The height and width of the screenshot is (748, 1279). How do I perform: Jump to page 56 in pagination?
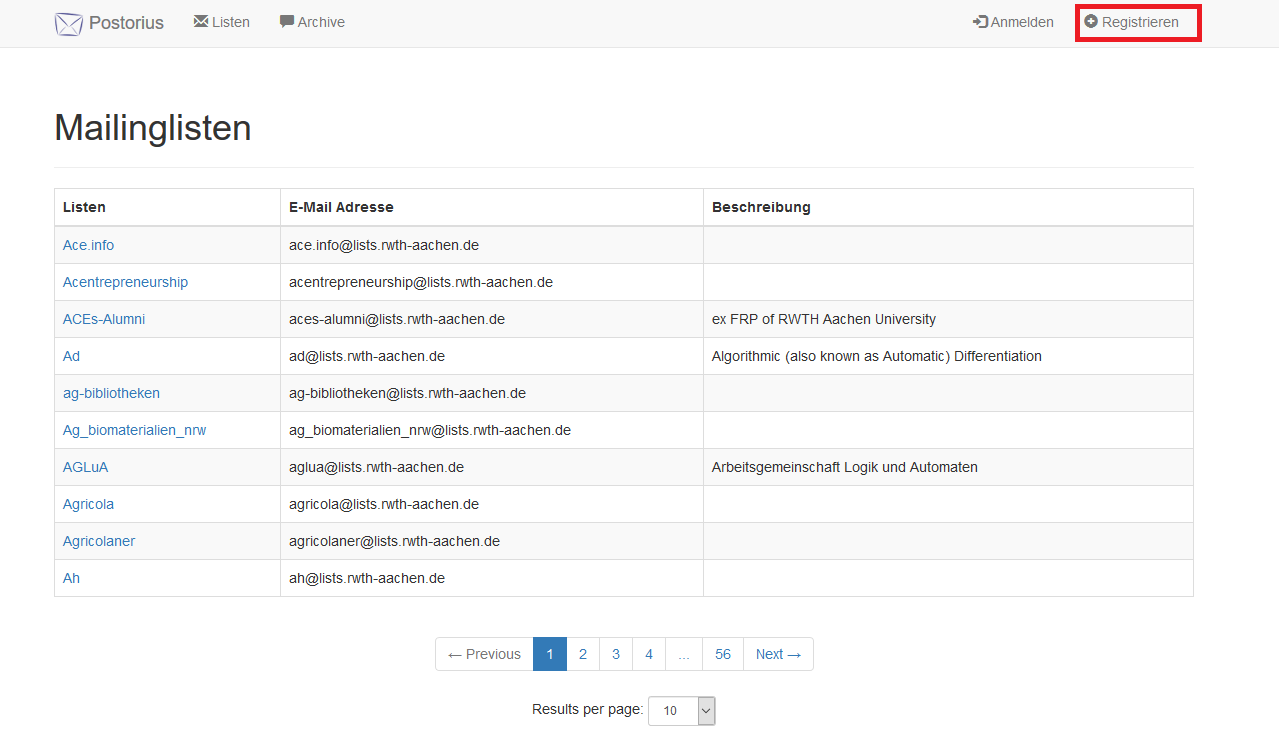point(722,654)
